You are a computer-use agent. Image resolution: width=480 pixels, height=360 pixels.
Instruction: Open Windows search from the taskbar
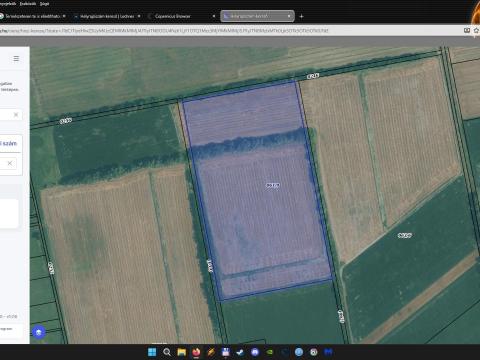[x=167, y=352]
